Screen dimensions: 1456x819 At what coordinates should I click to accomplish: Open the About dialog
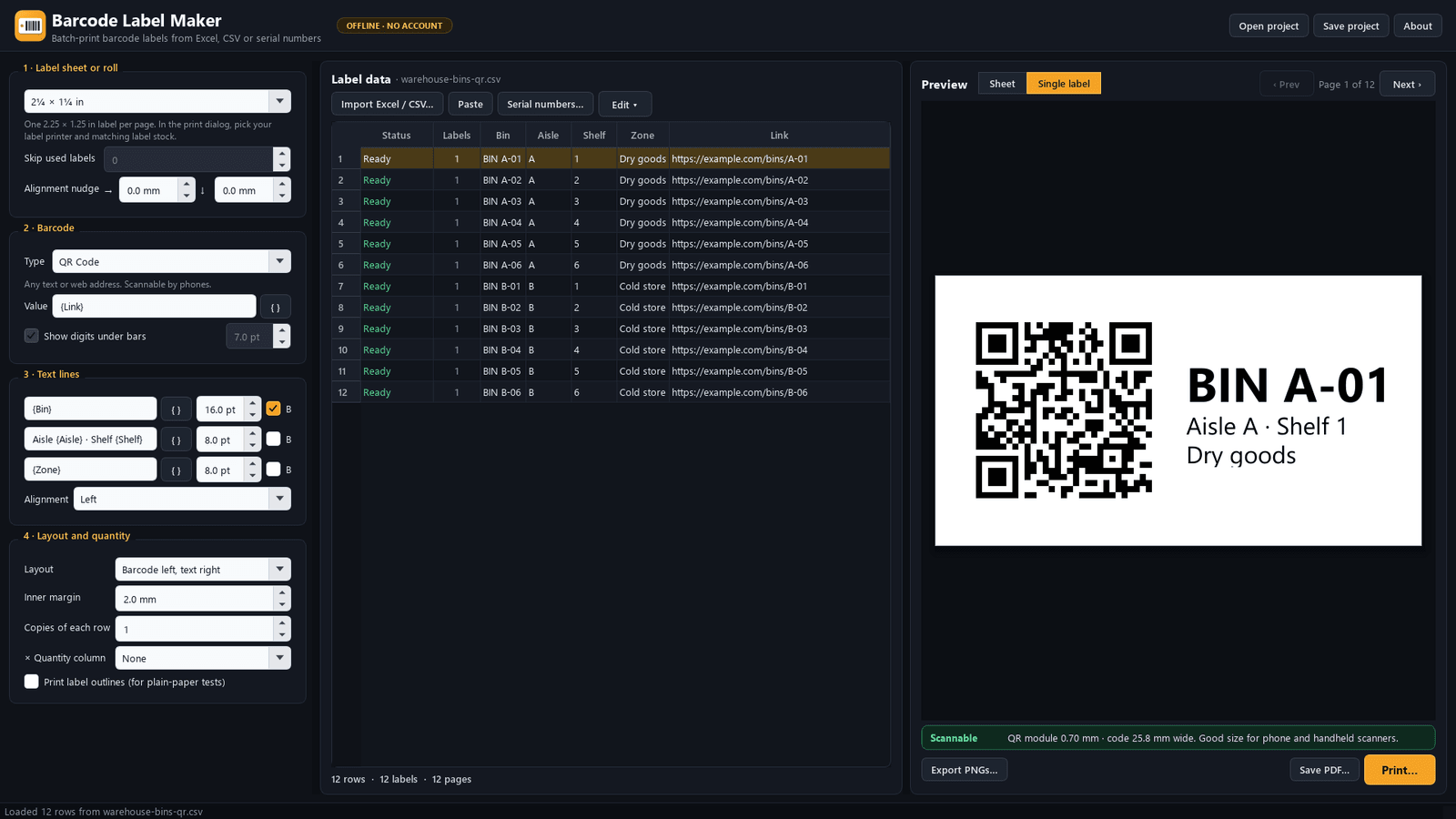(1418, 25)
